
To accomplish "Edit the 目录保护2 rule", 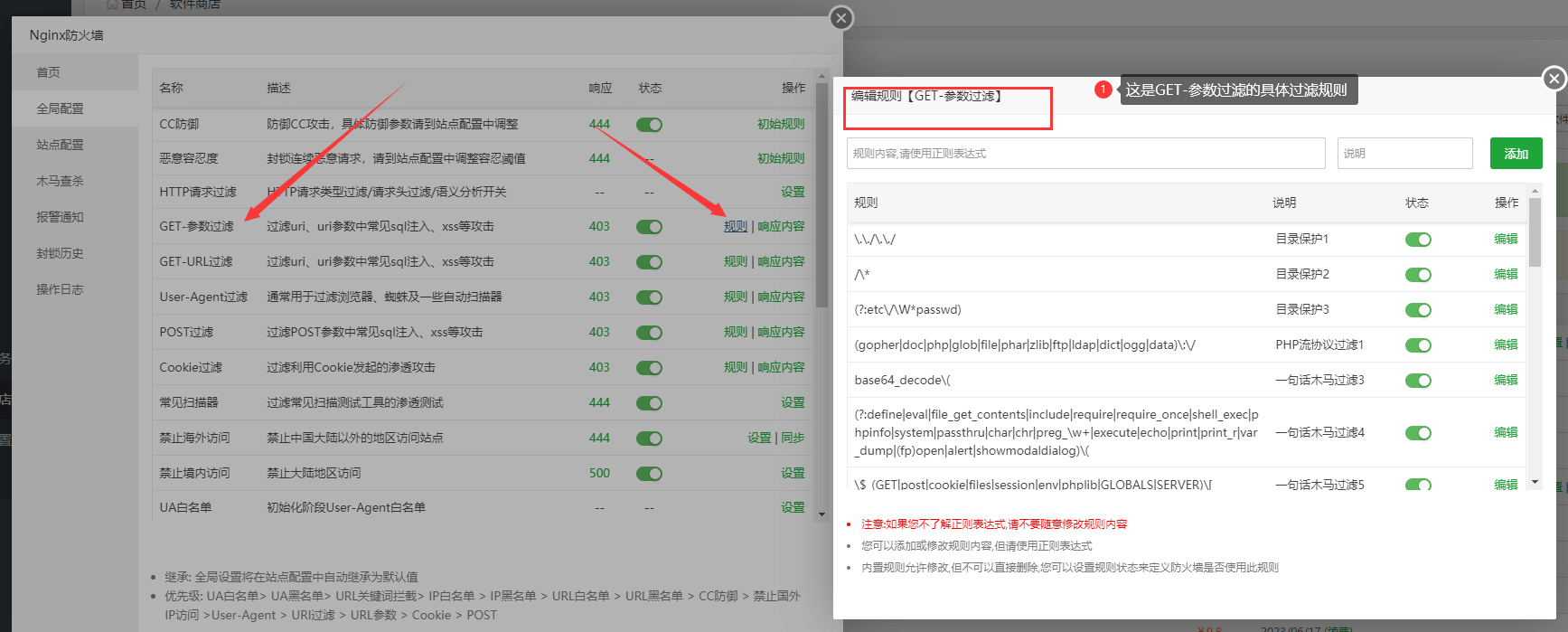I will tap(1506, 274).
